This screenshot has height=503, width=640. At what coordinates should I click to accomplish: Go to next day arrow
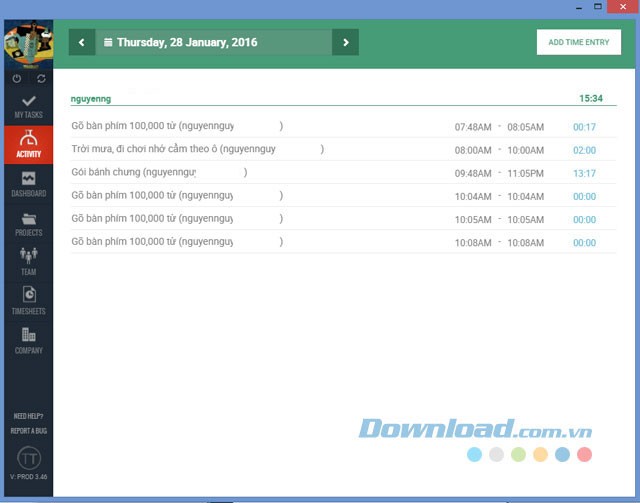point(345,42)
